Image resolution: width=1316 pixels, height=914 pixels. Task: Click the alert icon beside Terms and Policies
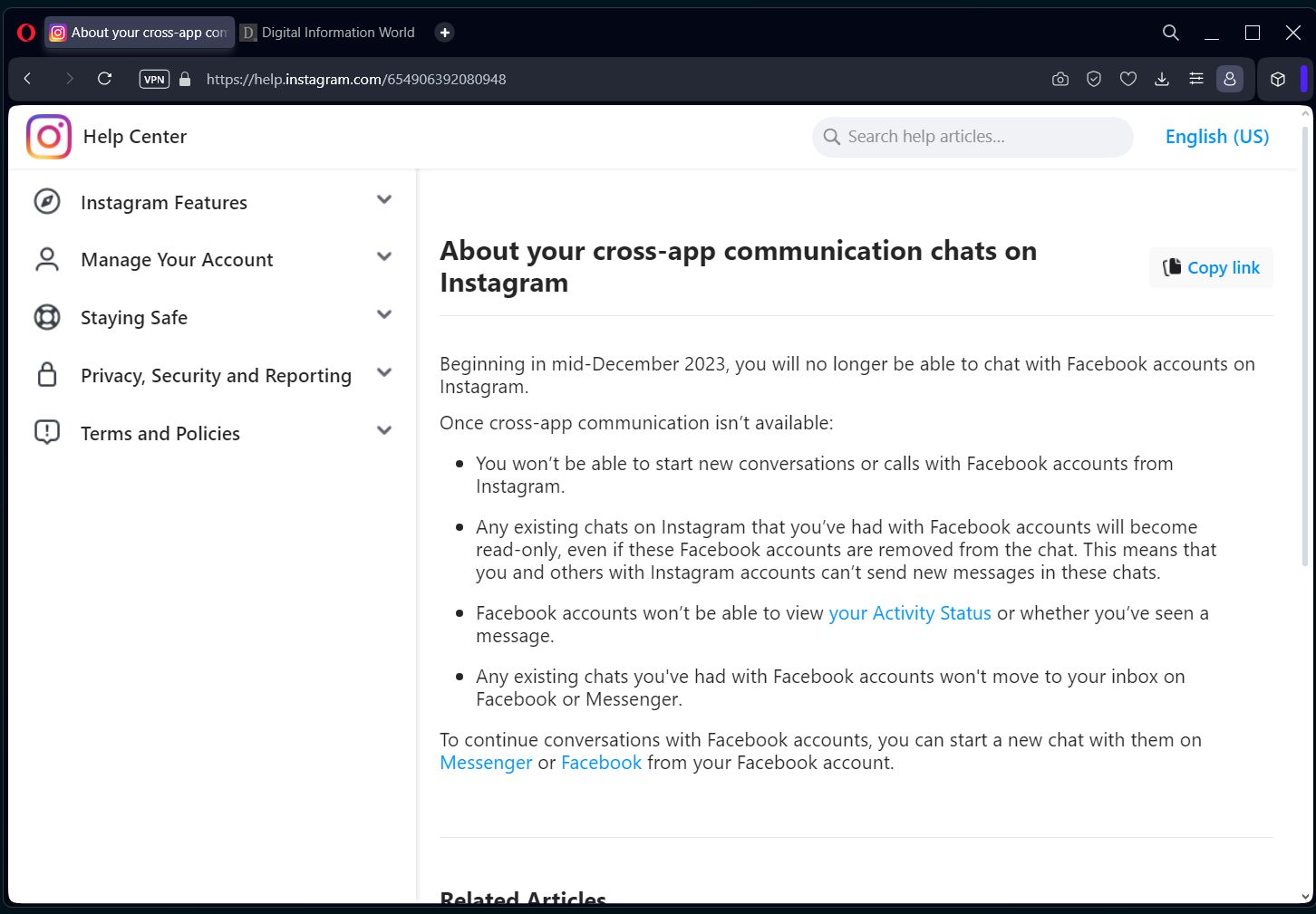(x=47, y=432)
